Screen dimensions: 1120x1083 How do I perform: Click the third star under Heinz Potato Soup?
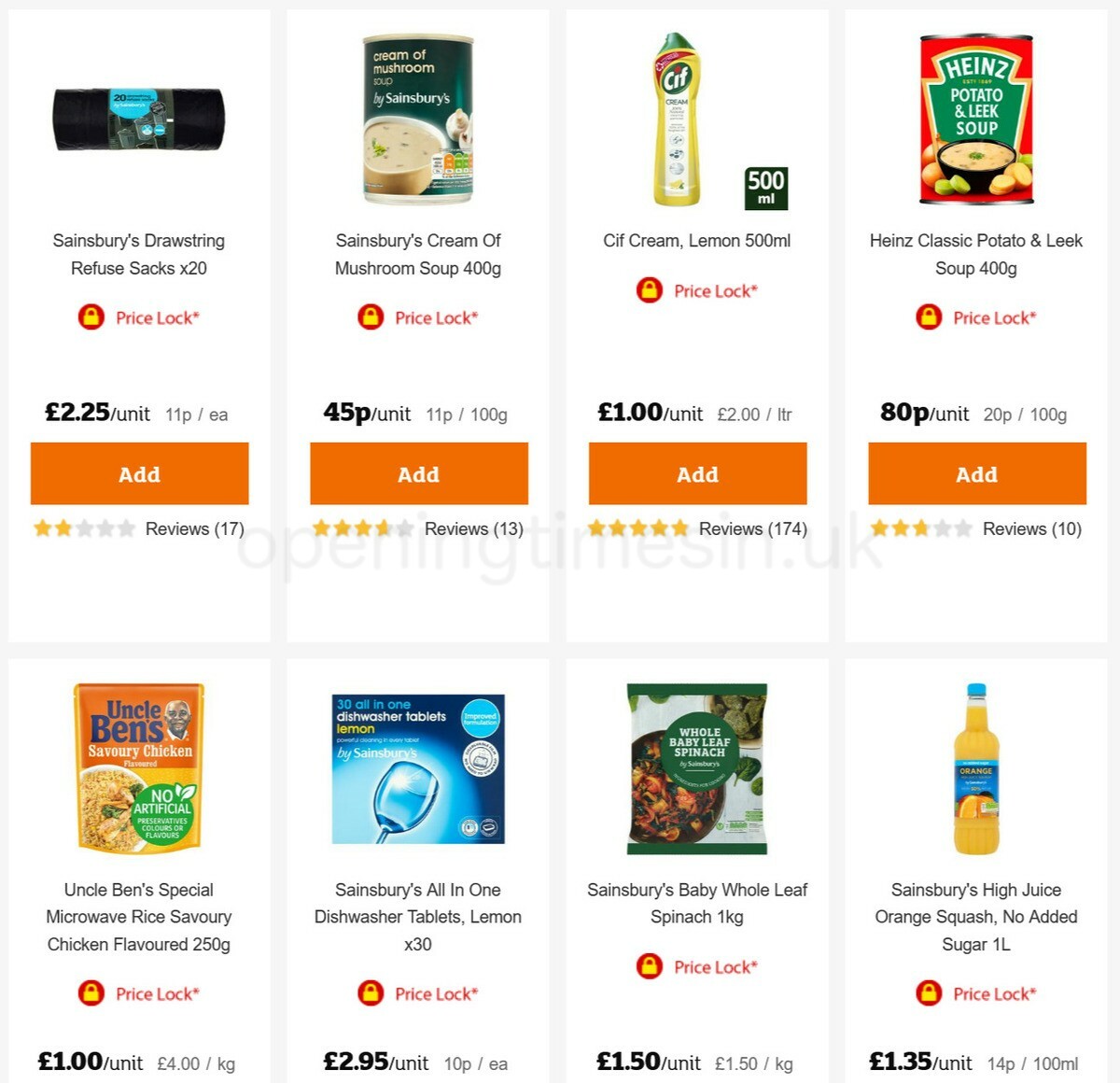[x=922, y=528]
